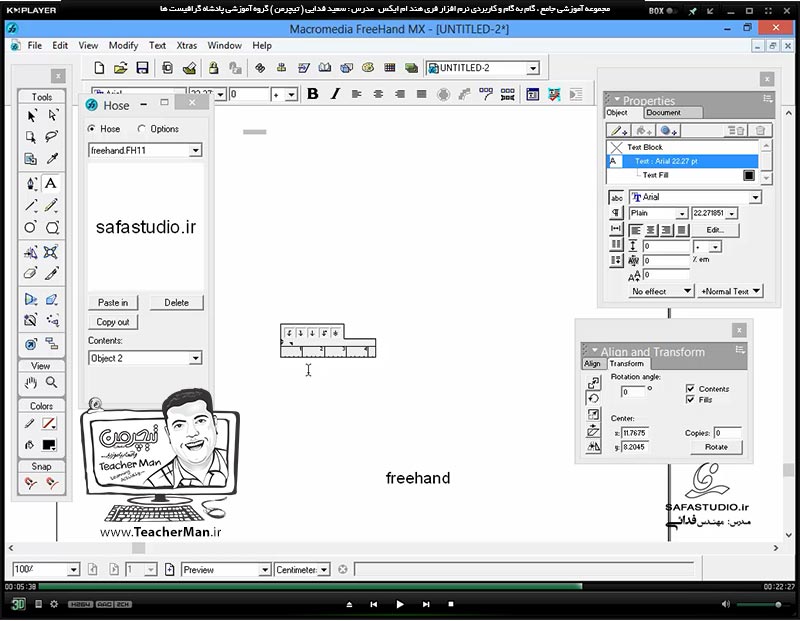The image size is (800, 621).
Task: Open the Modify menu
Action: tap(123, 45)
